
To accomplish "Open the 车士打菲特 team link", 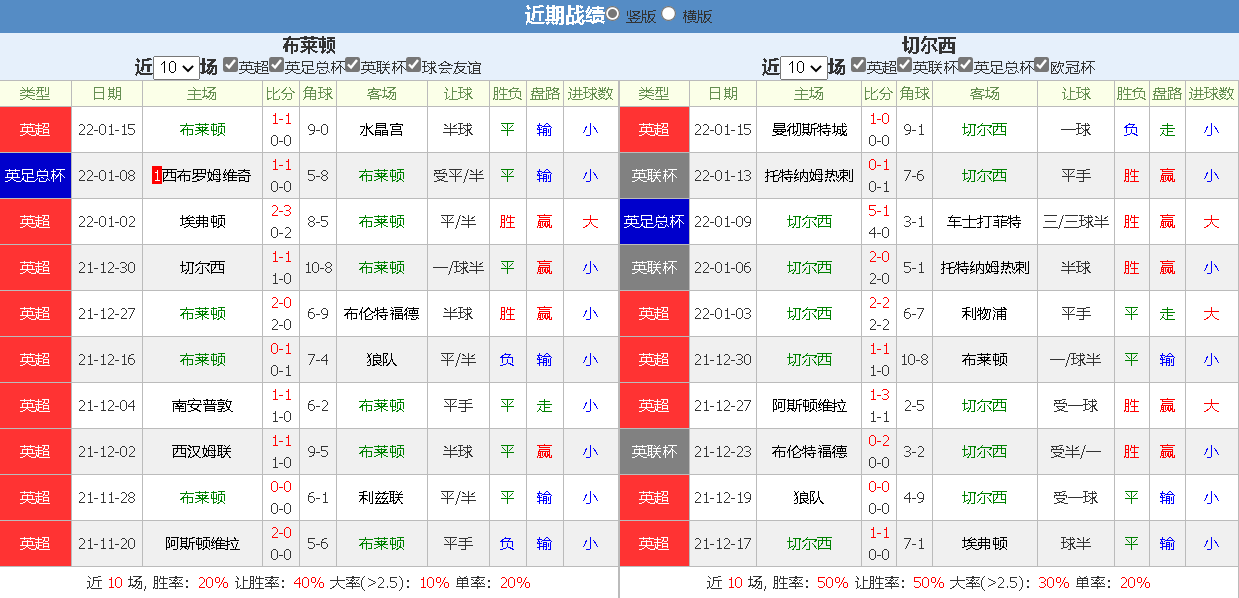I will [985, 221].
